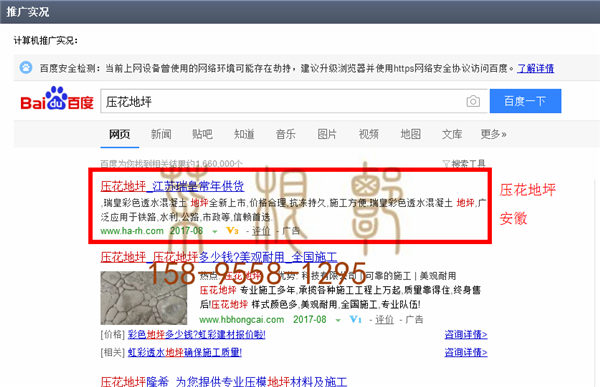Click the 推广实况 title bar text
The height and width of the screenshot is (387, 600).
(x=28, y=12)
